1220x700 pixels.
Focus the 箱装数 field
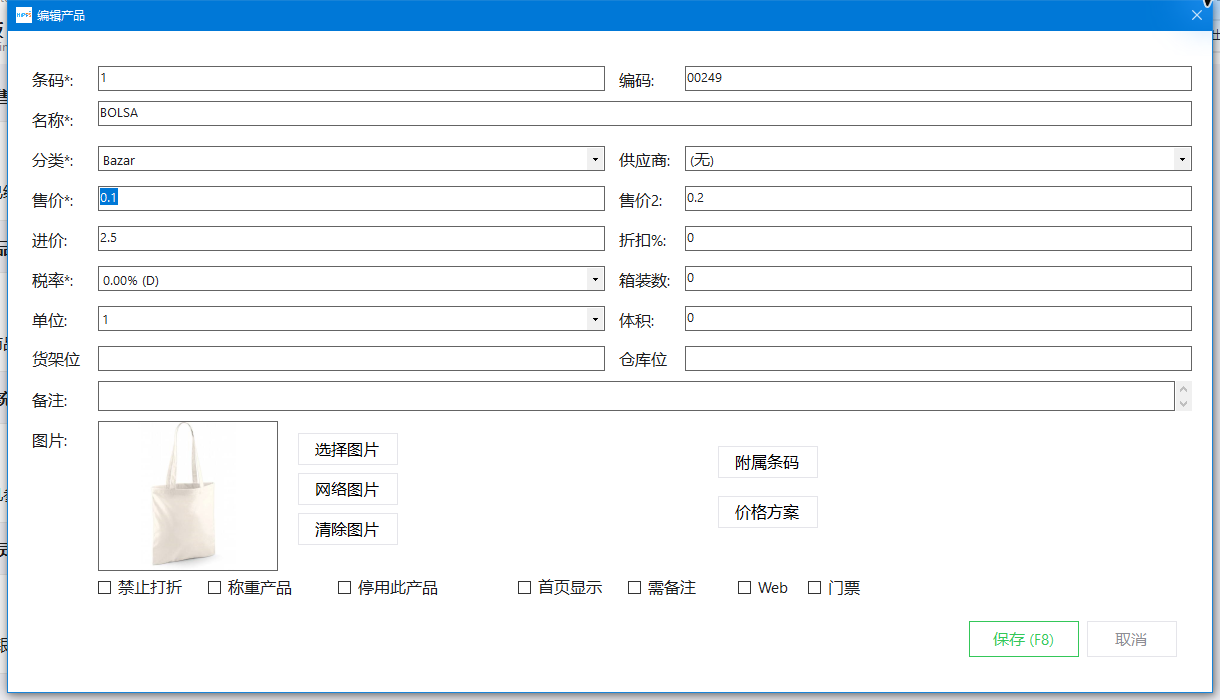[x=938, y=279]
